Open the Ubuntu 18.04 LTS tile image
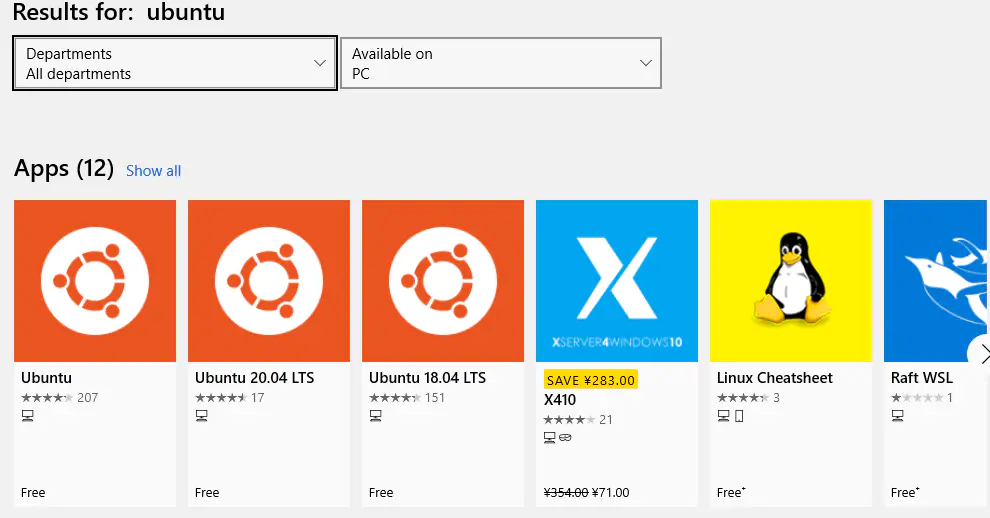 [x=443, y=281]
